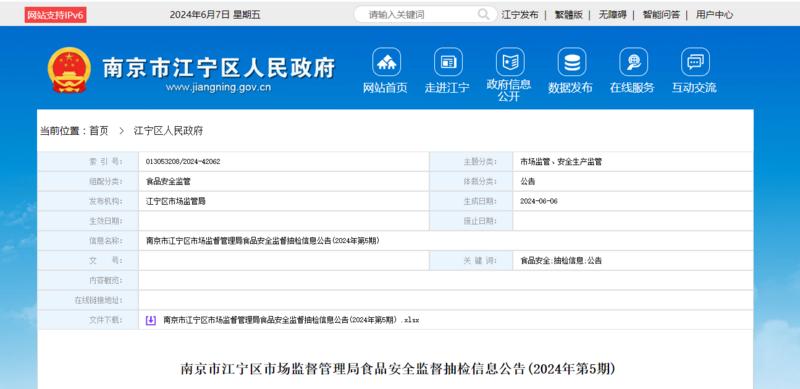Click the www.jiangning.gov.cn URL text

(x=218, y=87)
